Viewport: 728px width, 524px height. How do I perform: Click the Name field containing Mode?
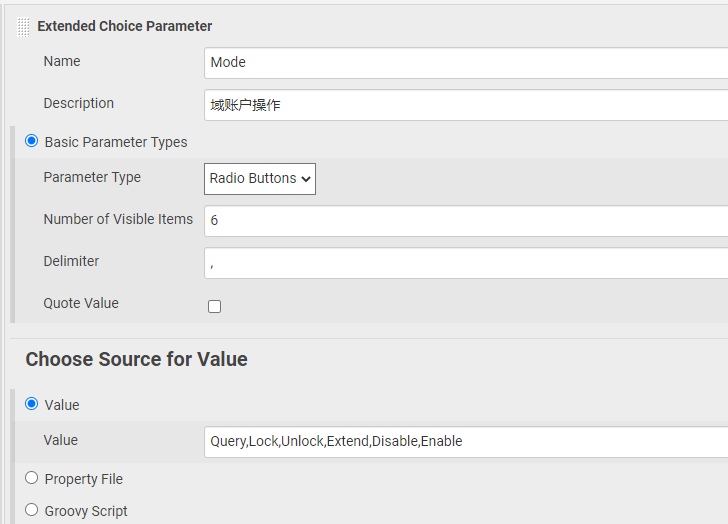click(x=466, y=63)
